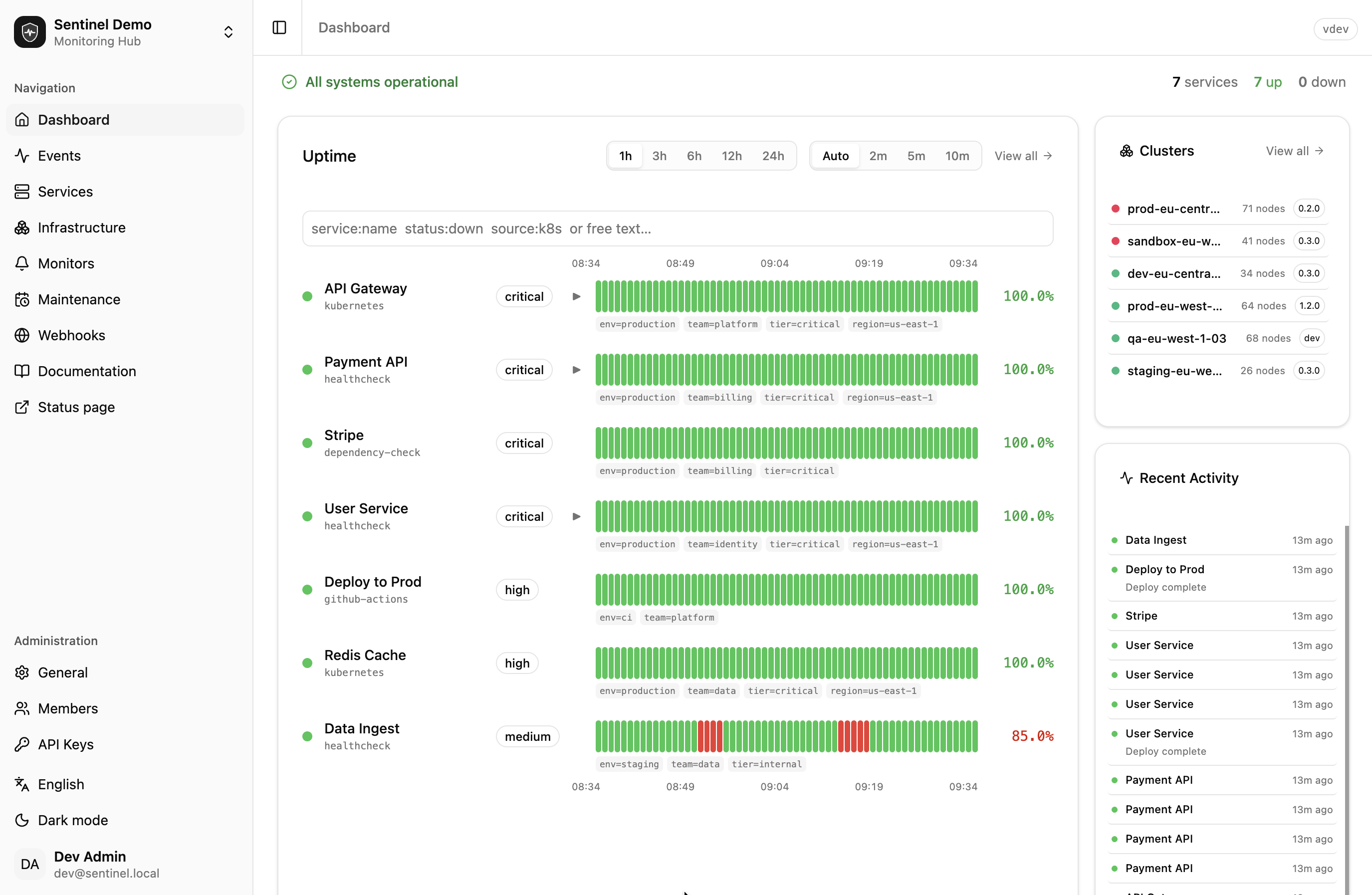
Task: Click the Redis Cache uptime bar
Action: [x=786, y=663]
